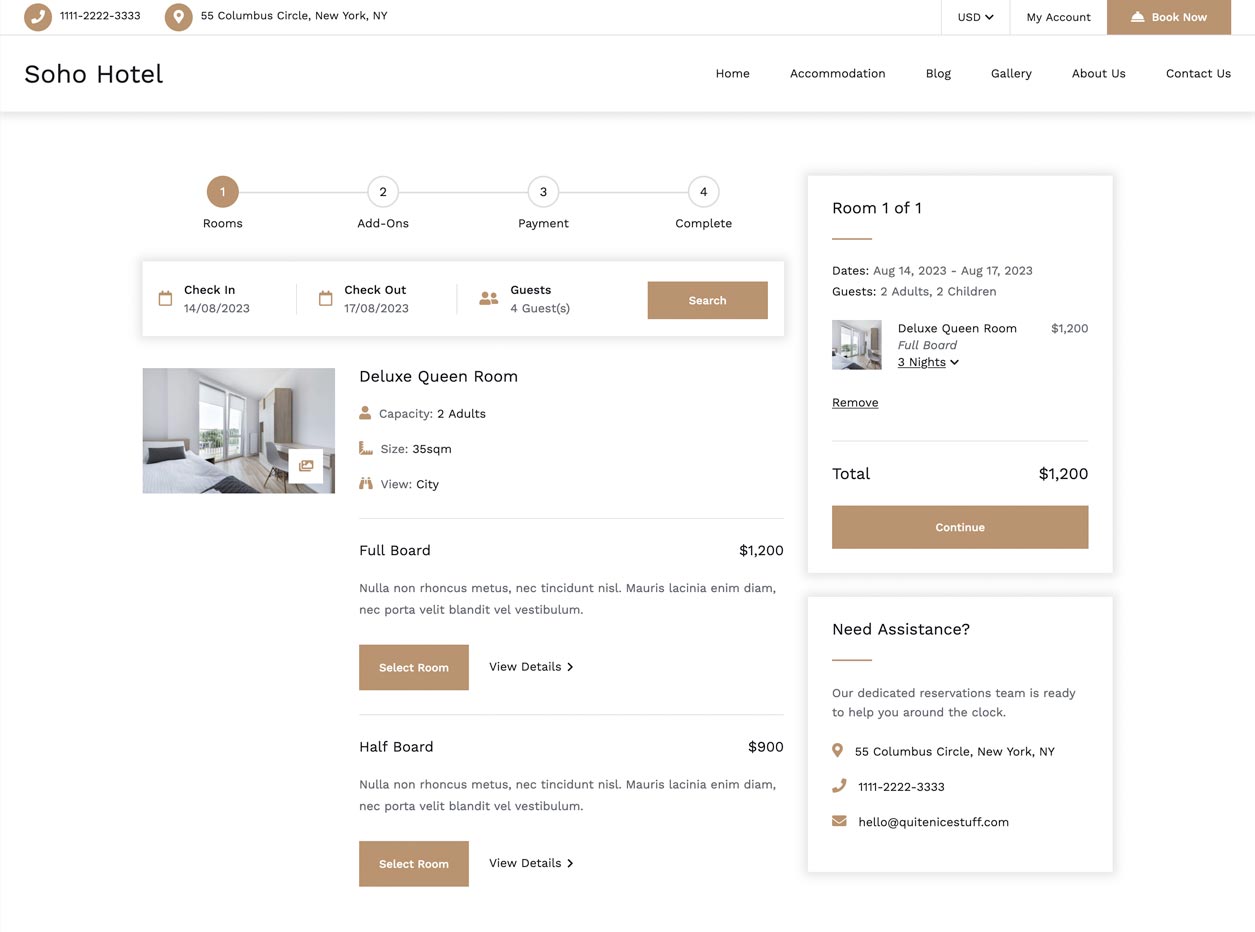Click step 2 Add-Ons in progress bar
Viewport: 1255px width, 932px height.
pyautogui.click(x=383, y=192)
